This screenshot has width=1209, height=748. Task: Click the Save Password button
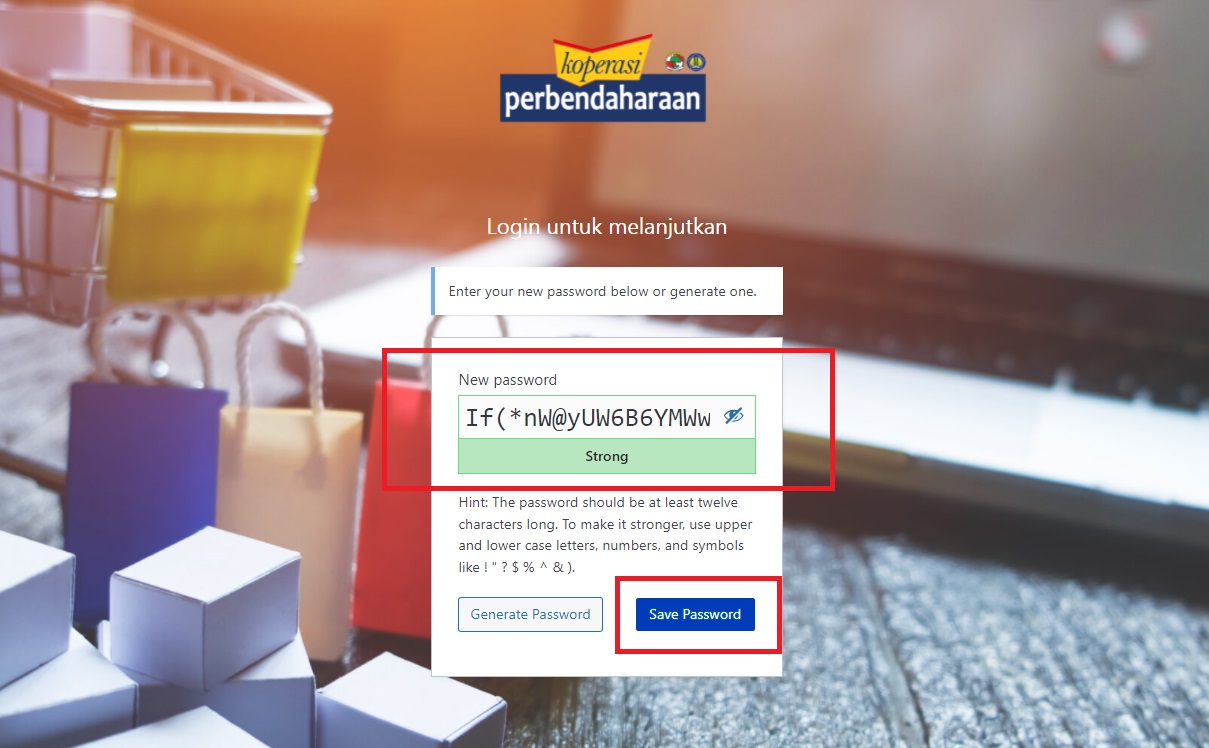(695, 614)
